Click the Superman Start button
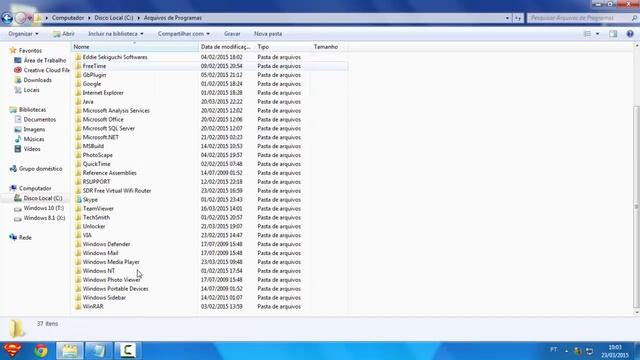Screen dimensions: 640x360 click(12, 351)
